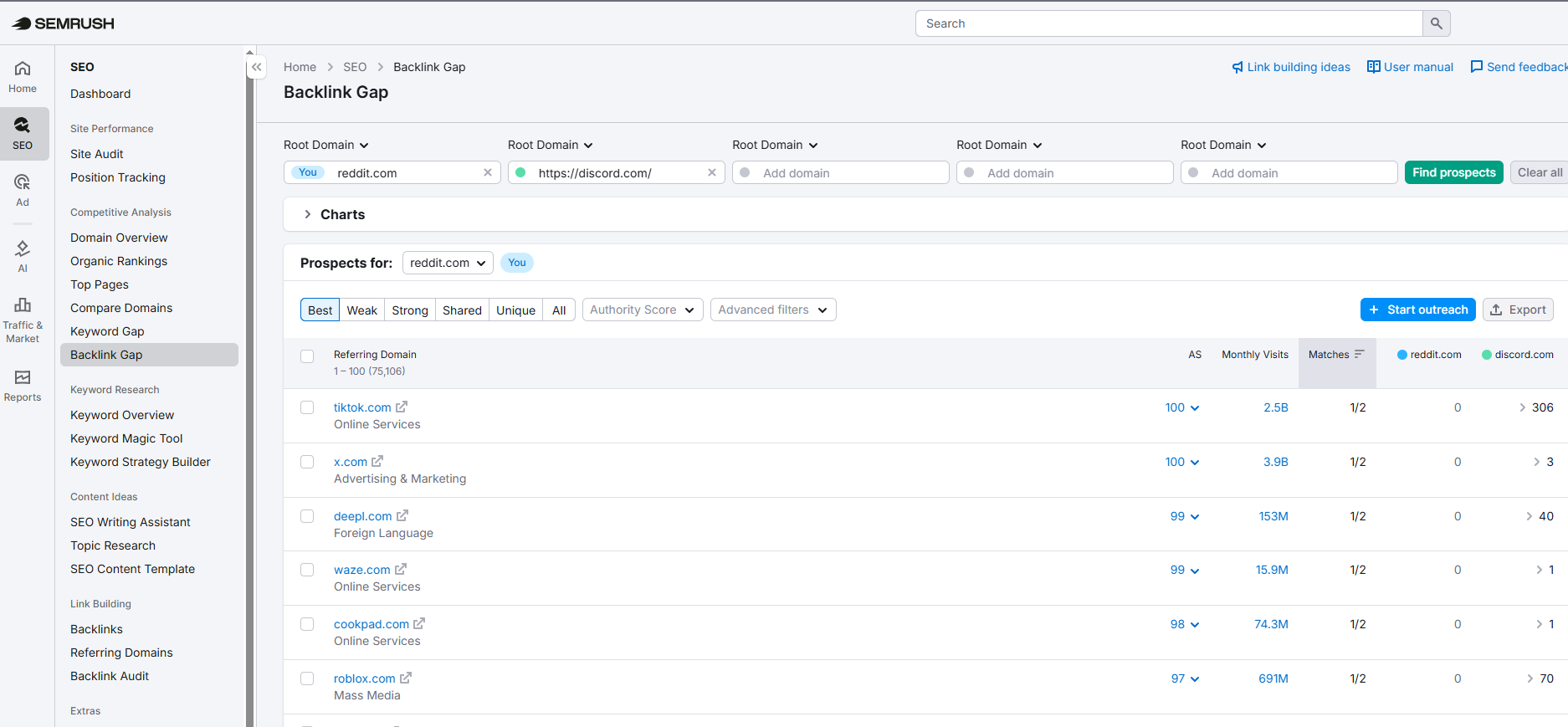Open Keyword Magic Tool in sidebar

pos(126,438)
